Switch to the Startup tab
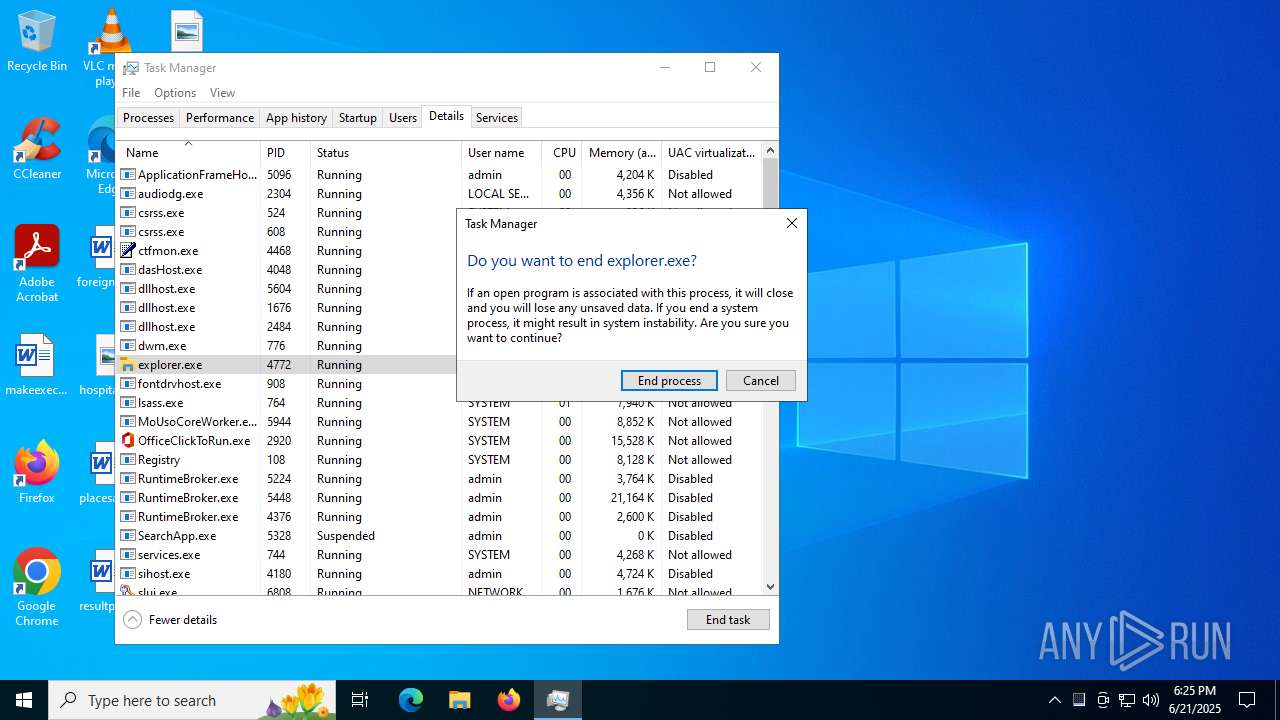 [x=357, y=118]
